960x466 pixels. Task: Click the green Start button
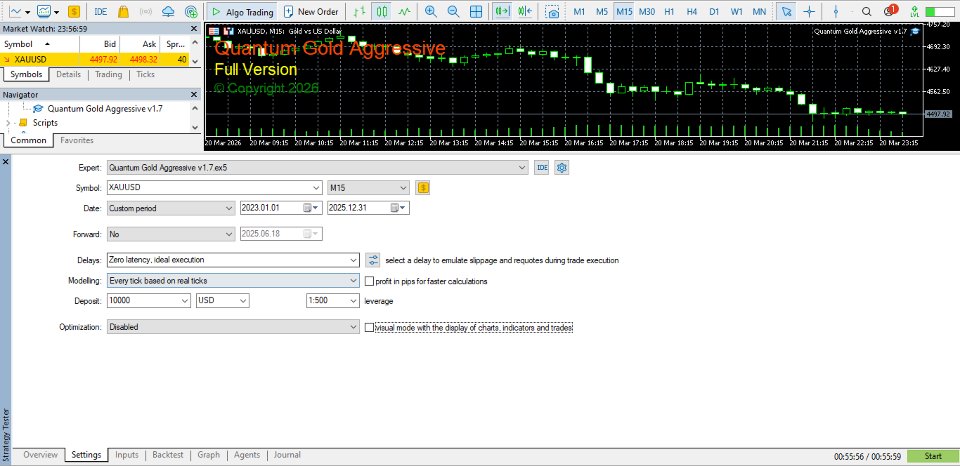pyautogui.click(x=932, y=456)
